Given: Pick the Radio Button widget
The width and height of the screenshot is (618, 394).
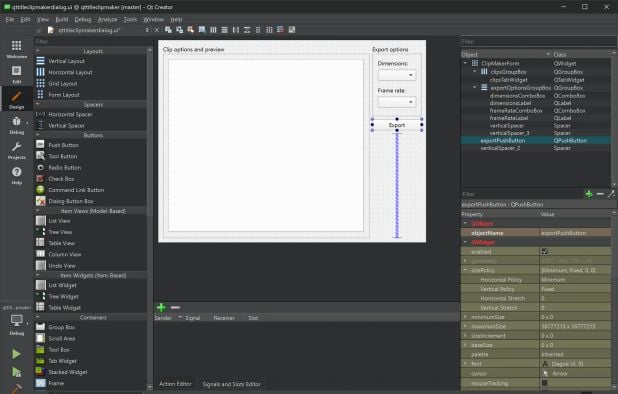Looking at the screenshot, I should (x=65, y=167).
